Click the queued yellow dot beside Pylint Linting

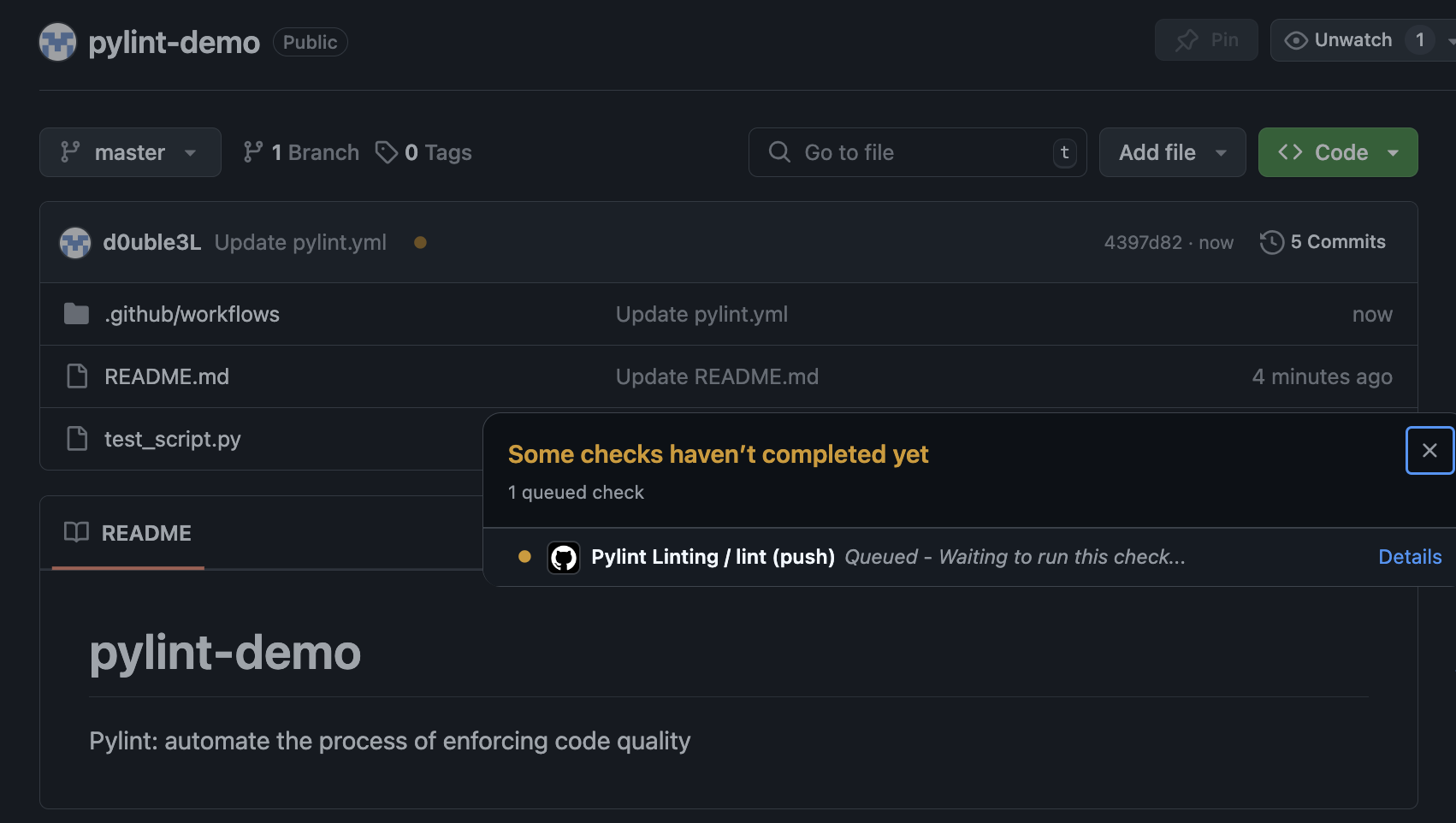[524, 557]
